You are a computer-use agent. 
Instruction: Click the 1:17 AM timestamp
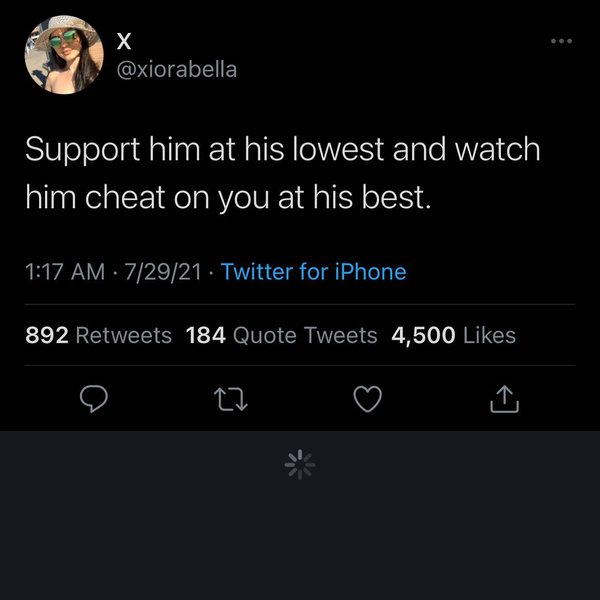[65, 272]
